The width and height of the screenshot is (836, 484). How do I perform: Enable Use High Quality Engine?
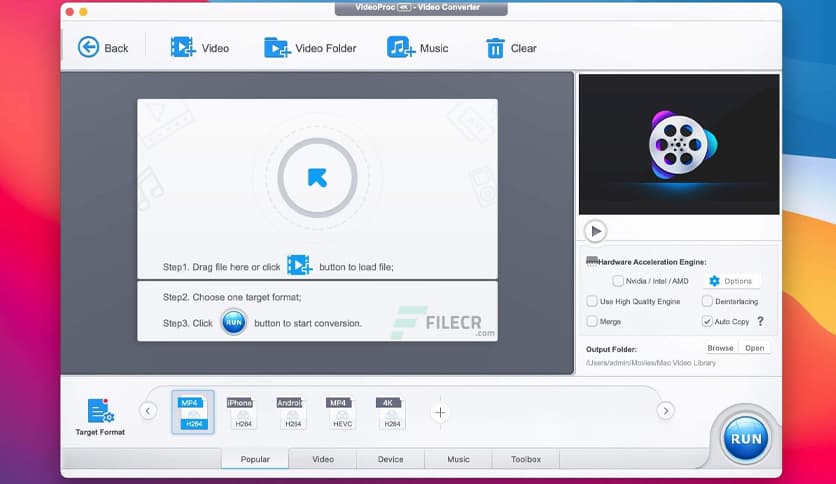pyautogui.click(x=592, y=301)
